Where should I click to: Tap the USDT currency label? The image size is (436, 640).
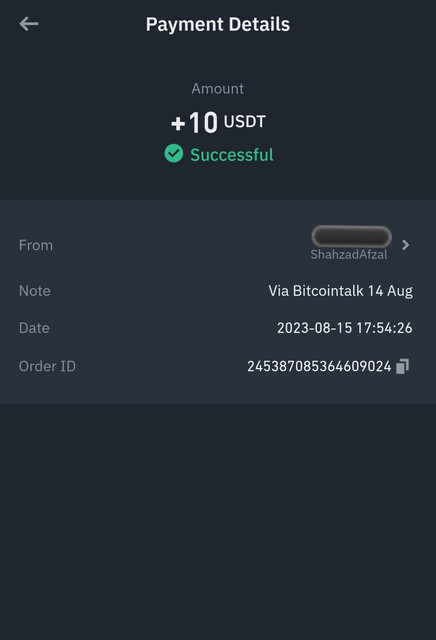pyautogui.click(x=245, y=121)
